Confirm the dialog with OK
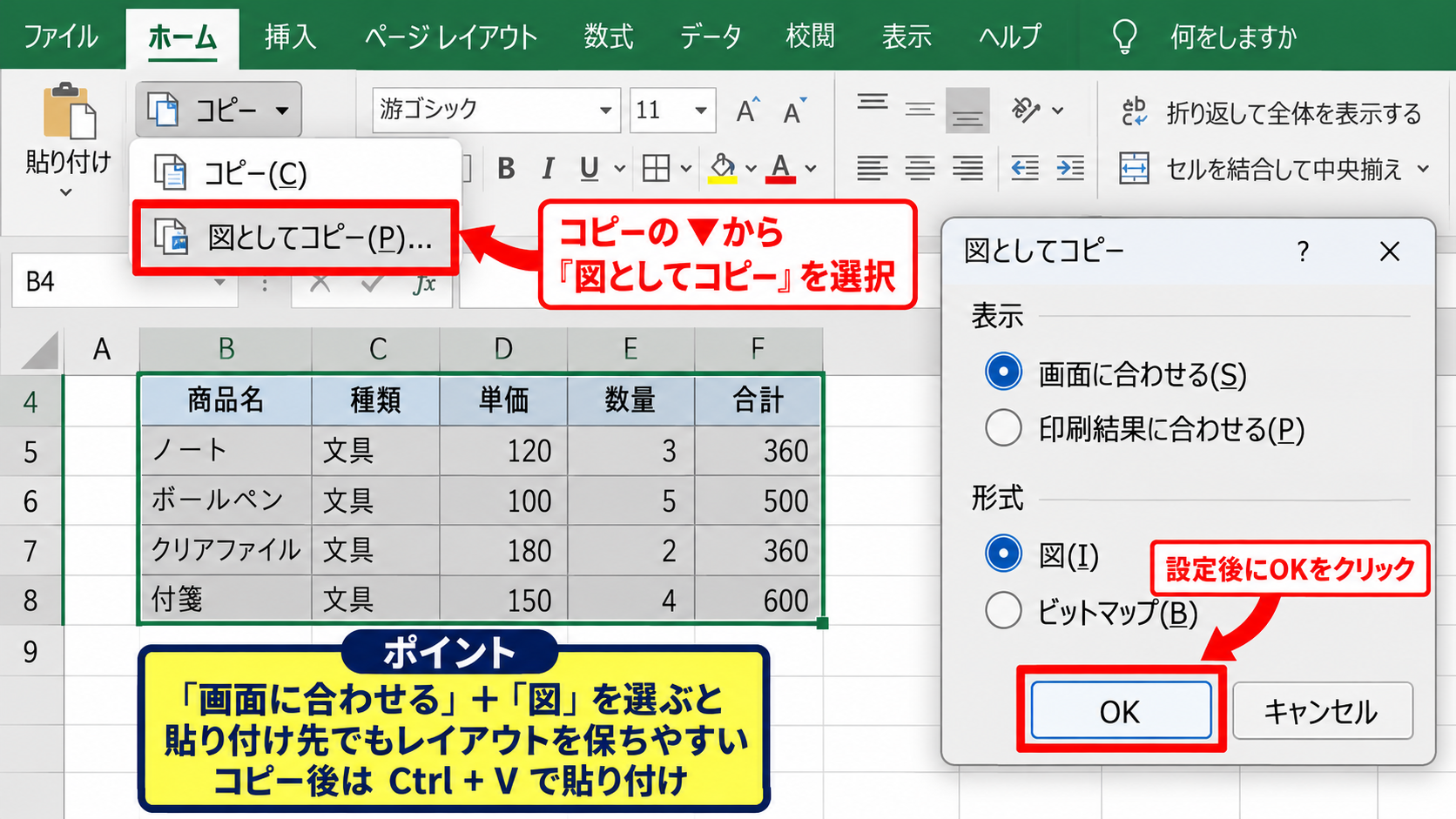This screenshot has height=819, width=1456. pyautogui.click(x=1121, y=711)
